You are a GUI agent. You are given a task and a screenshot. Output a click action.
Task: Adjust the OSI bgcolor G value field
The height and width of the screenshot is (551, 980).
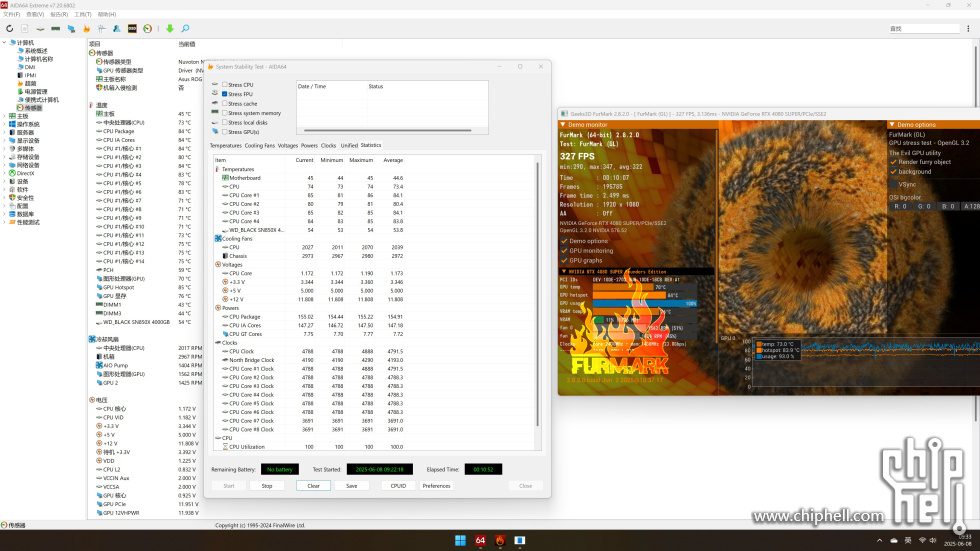tap(924, 206)
